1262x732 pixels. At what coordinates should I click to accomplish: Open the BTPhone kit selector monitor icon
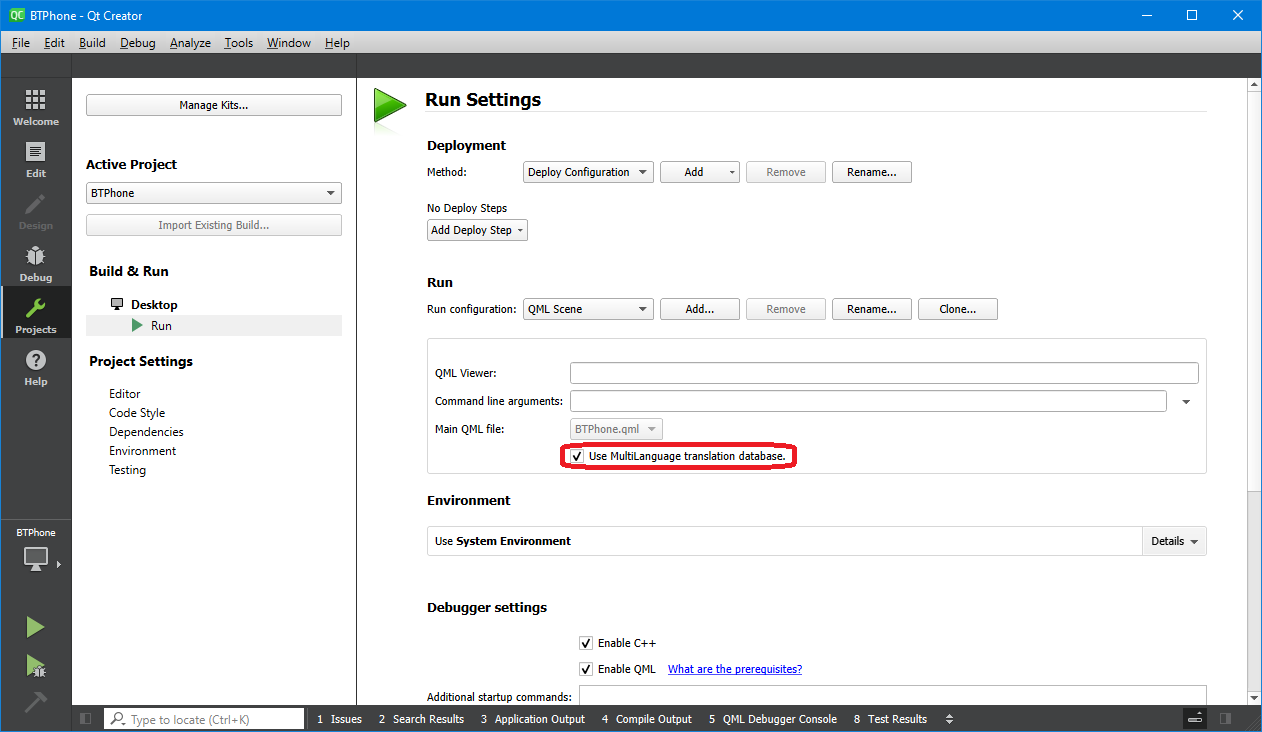click(36, 559)
